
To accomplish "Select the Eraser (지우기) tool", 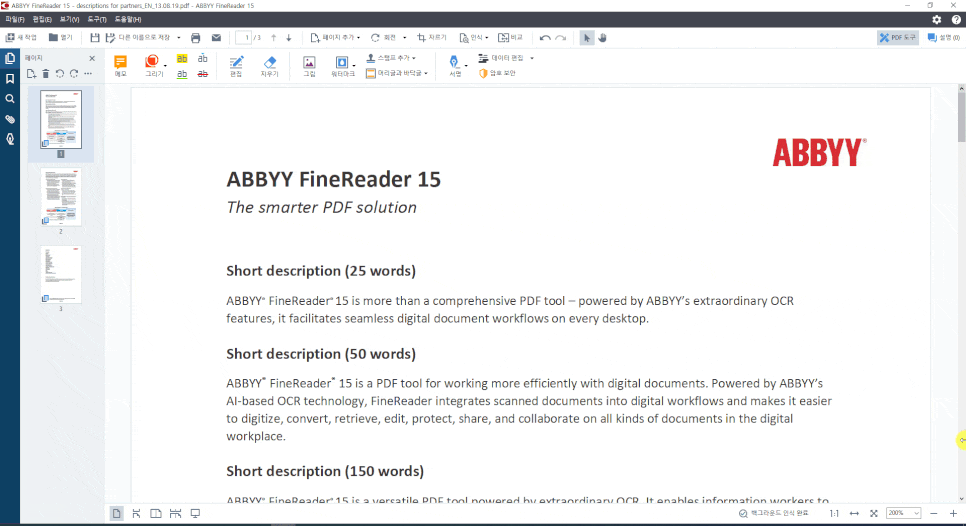I will click(269, 66).
